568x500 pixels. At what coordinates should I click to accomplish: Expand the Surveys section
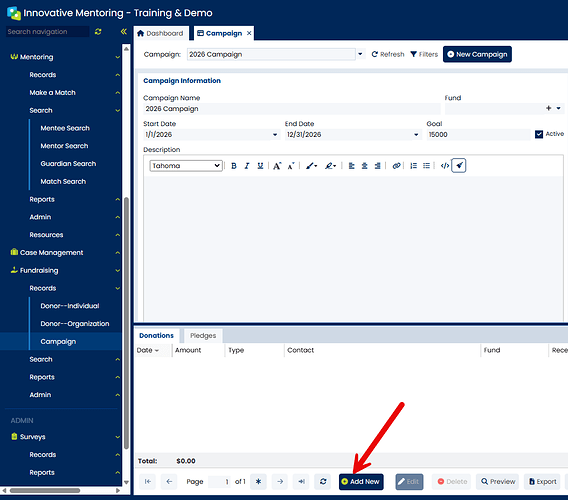(117, 437)
